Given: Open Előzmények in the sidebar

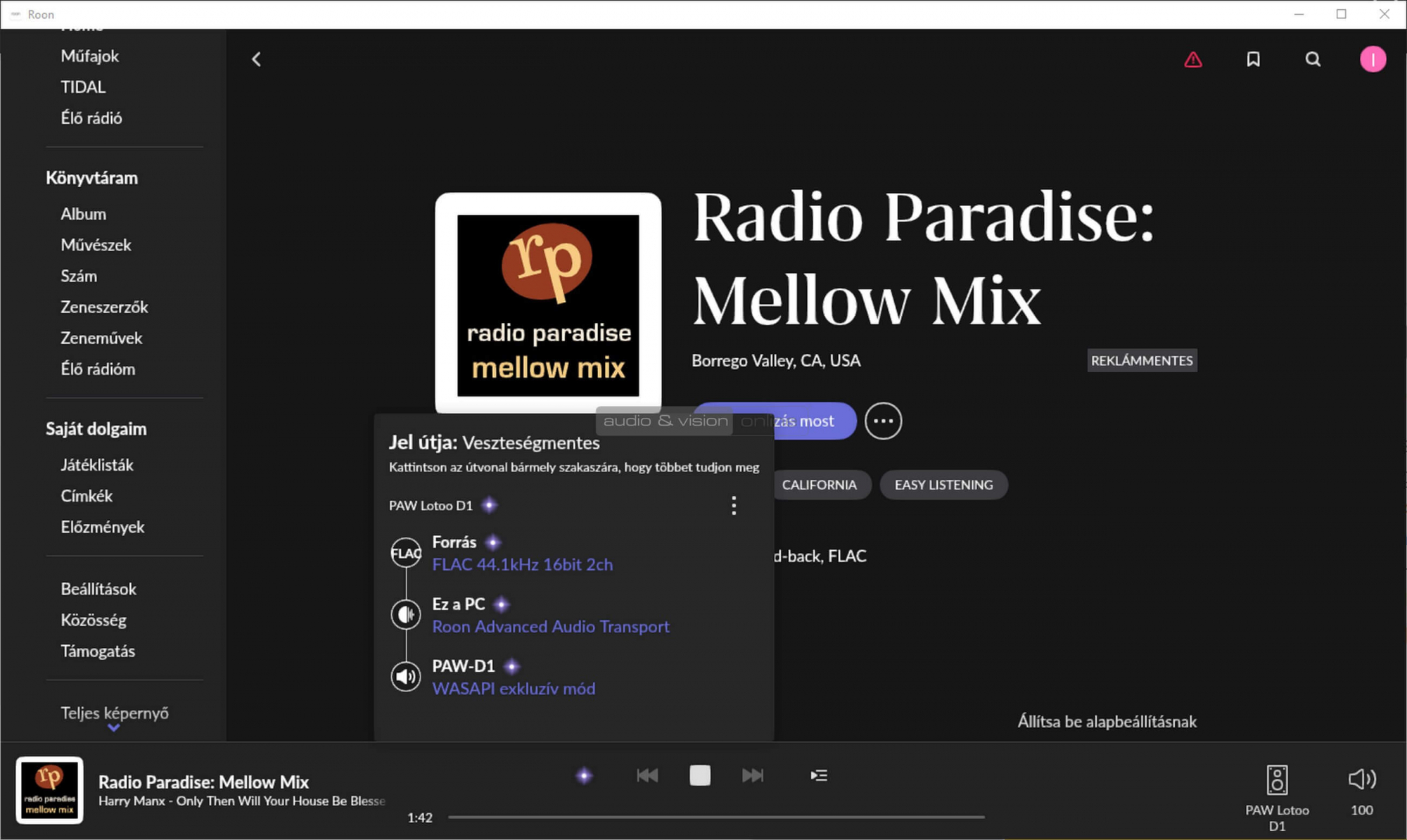Looking at the screenshot, I should [103, 527].
